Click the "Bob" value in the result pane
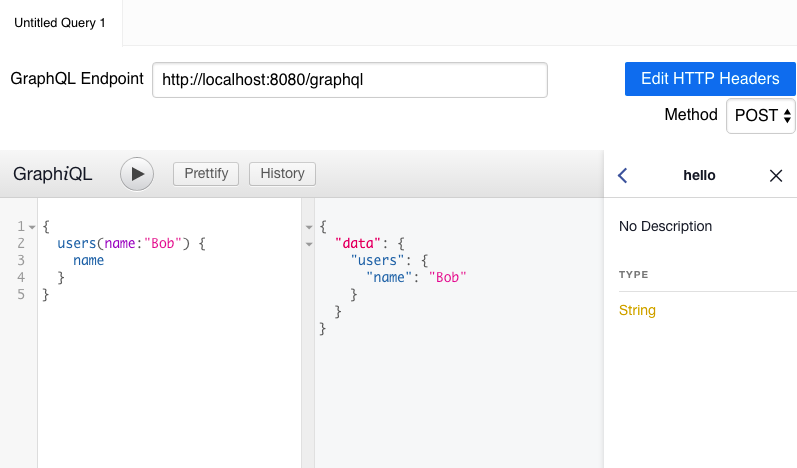Screen dimensions: 797x468 click(x=447, y=277)
